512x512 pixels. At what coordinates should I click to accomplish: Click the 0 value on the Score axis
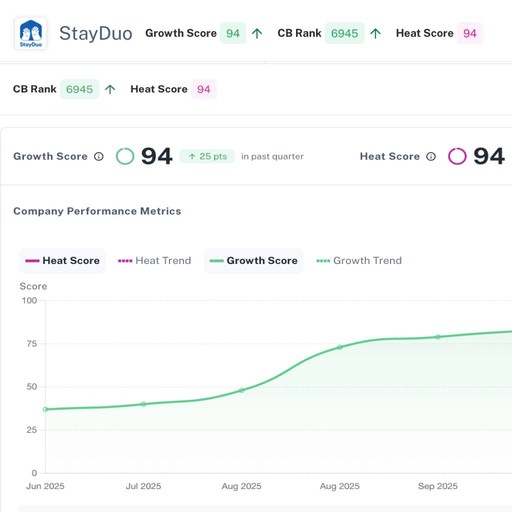[x=34, y=473]
